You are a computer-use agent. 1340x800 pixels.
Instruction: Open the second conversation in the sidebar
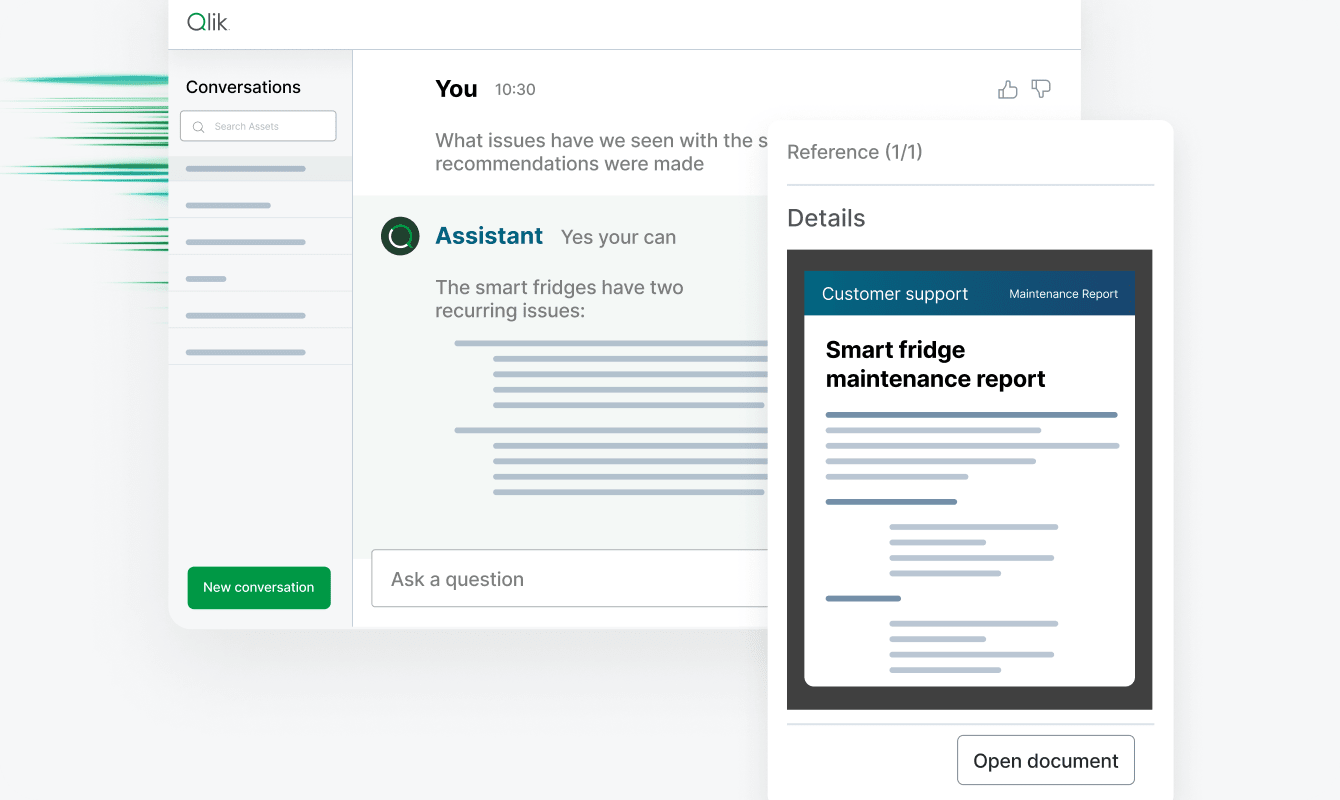click(x=229, y=205)
